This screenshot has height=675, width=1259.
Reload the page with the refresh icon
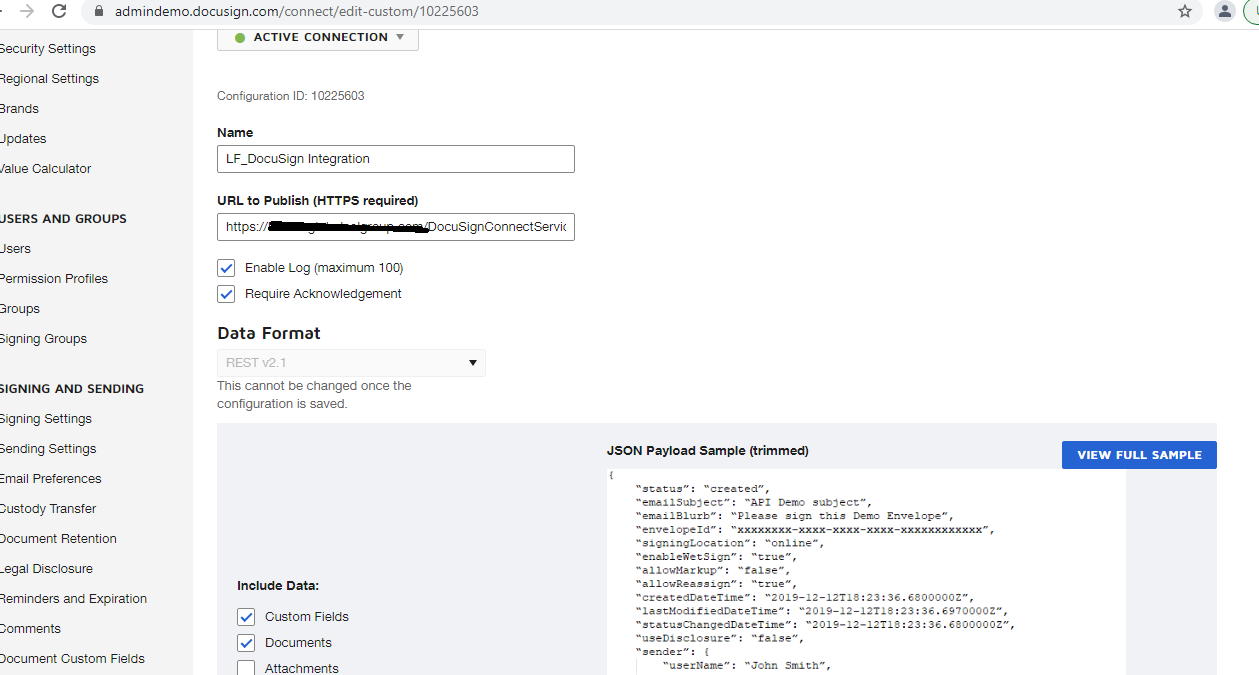click(x=59, y=11)
